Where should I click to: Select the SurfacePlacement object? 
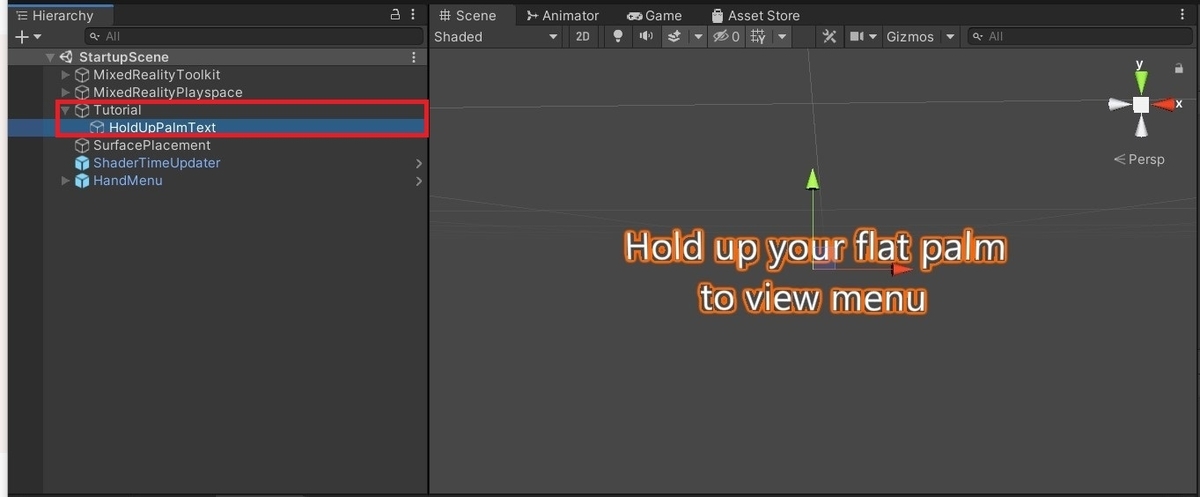[x=152, y=145]
